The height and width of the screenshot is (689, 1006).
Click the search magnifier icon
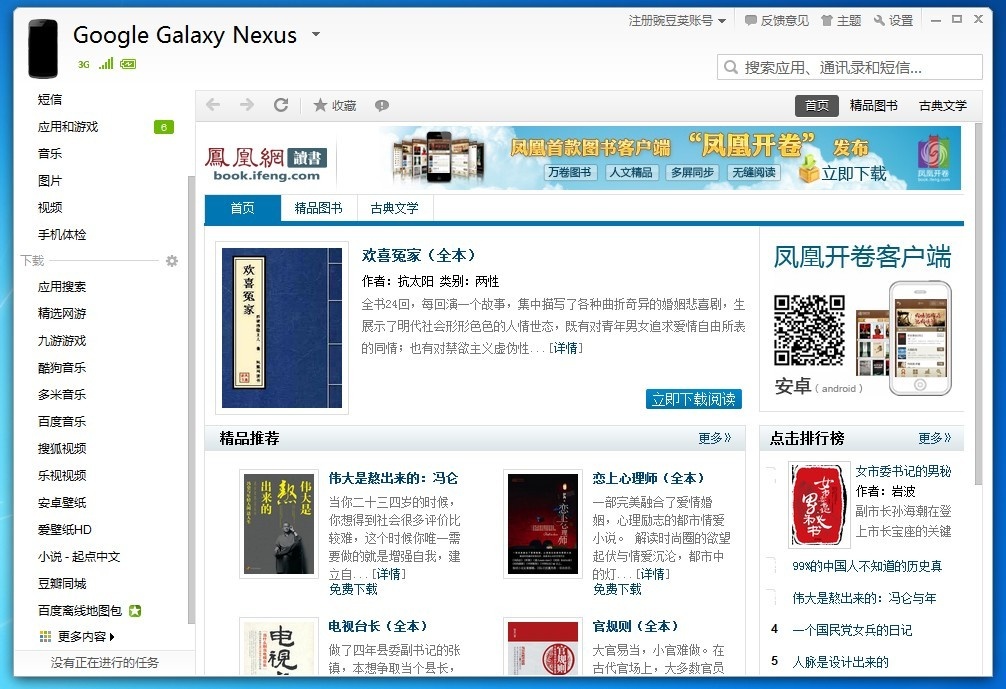tap(730, 67)
